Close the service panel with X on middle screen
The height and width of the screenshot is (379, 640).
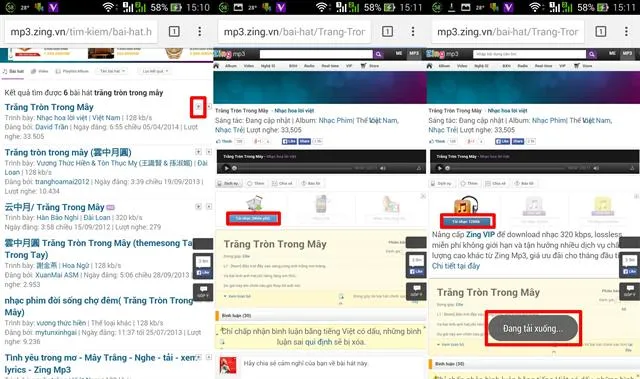pyautogui.click(x=423, y=196)
